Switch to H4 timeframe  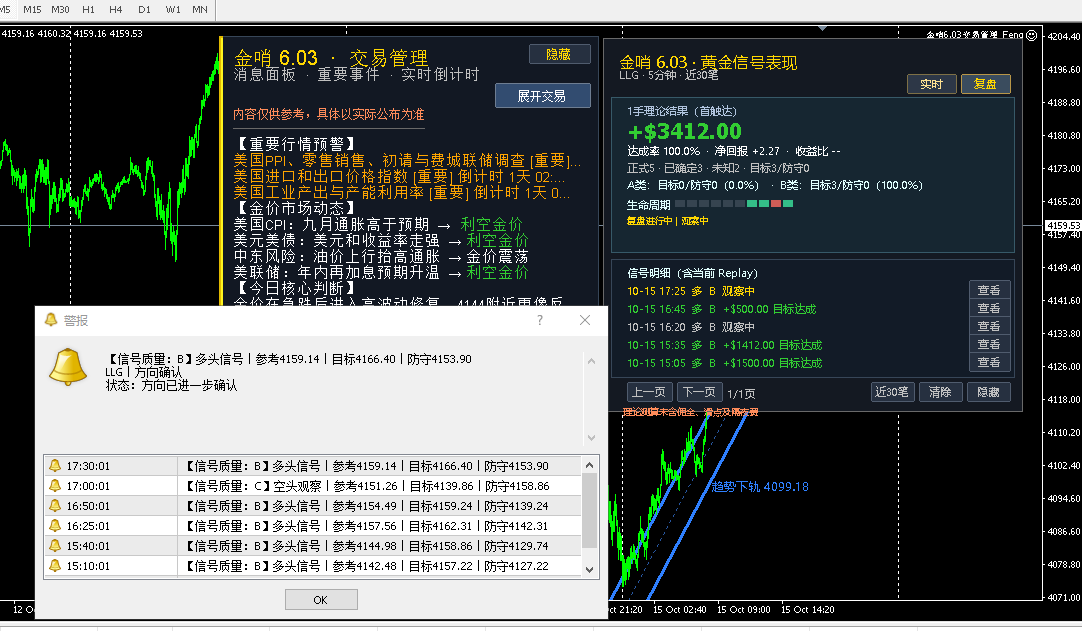[x=116, y=10]
